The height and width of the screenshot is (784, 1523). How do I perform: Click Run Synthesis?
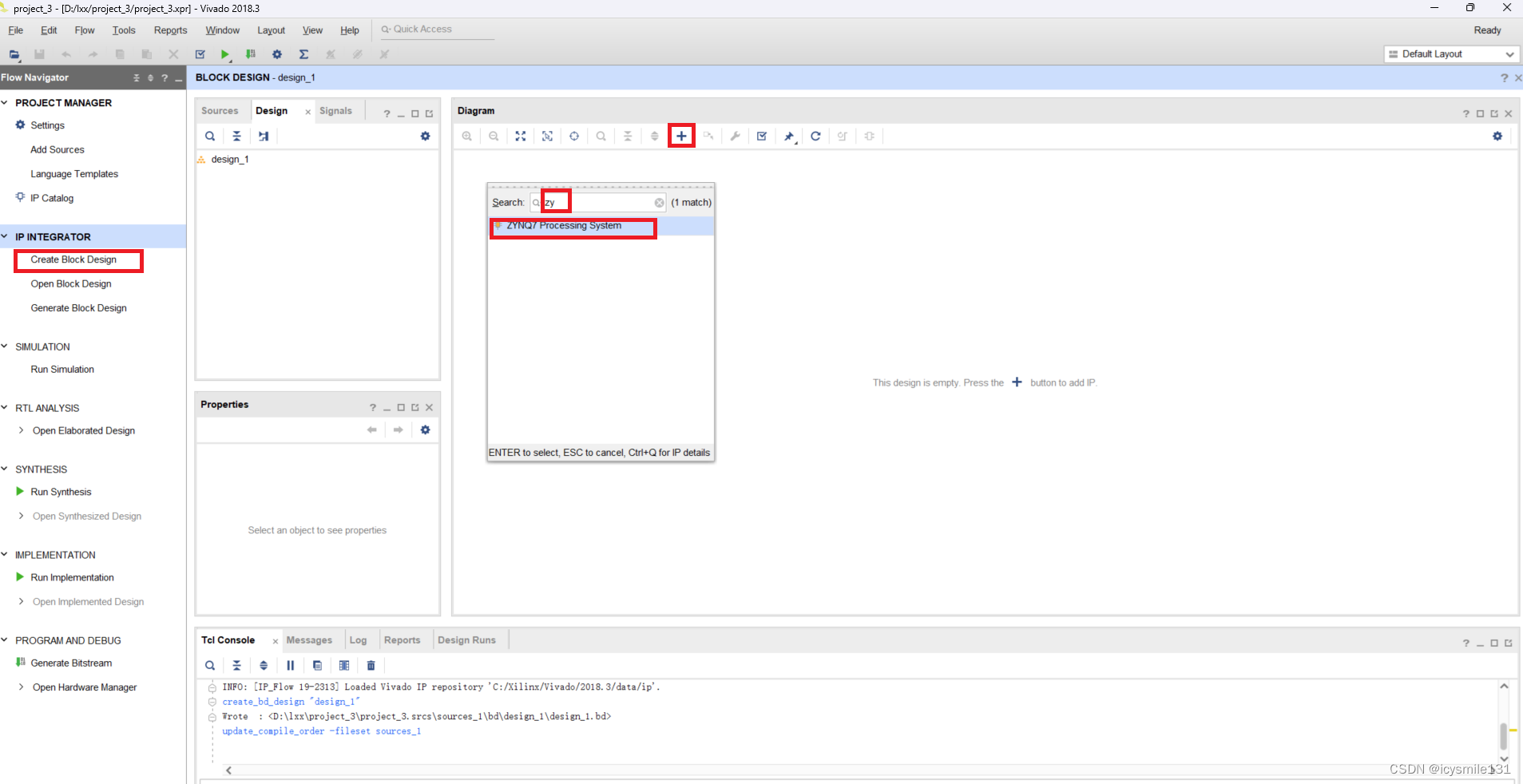[61, 492]
